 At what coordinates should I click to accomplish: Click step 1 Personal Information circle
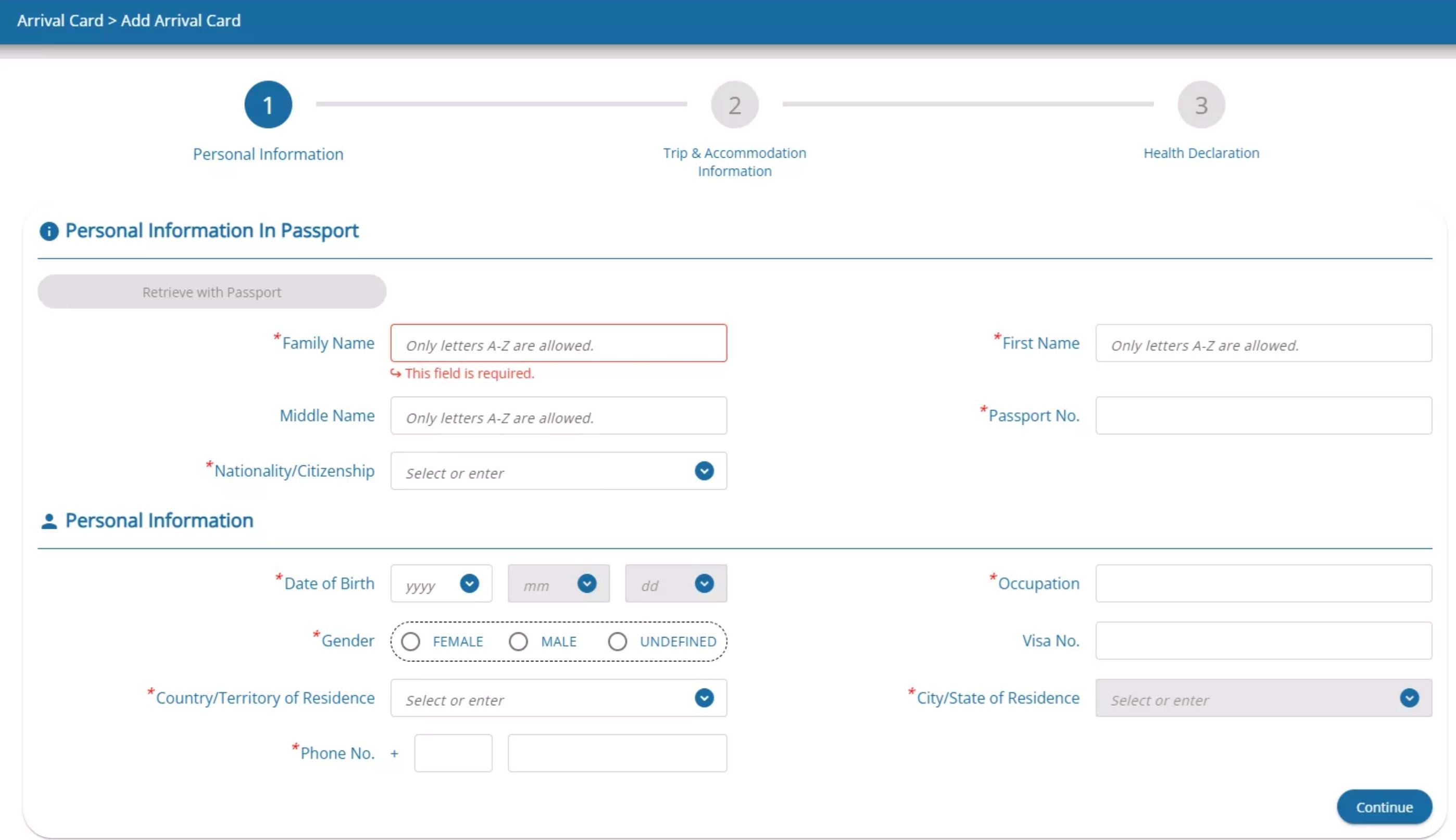[x=268, y=105]
